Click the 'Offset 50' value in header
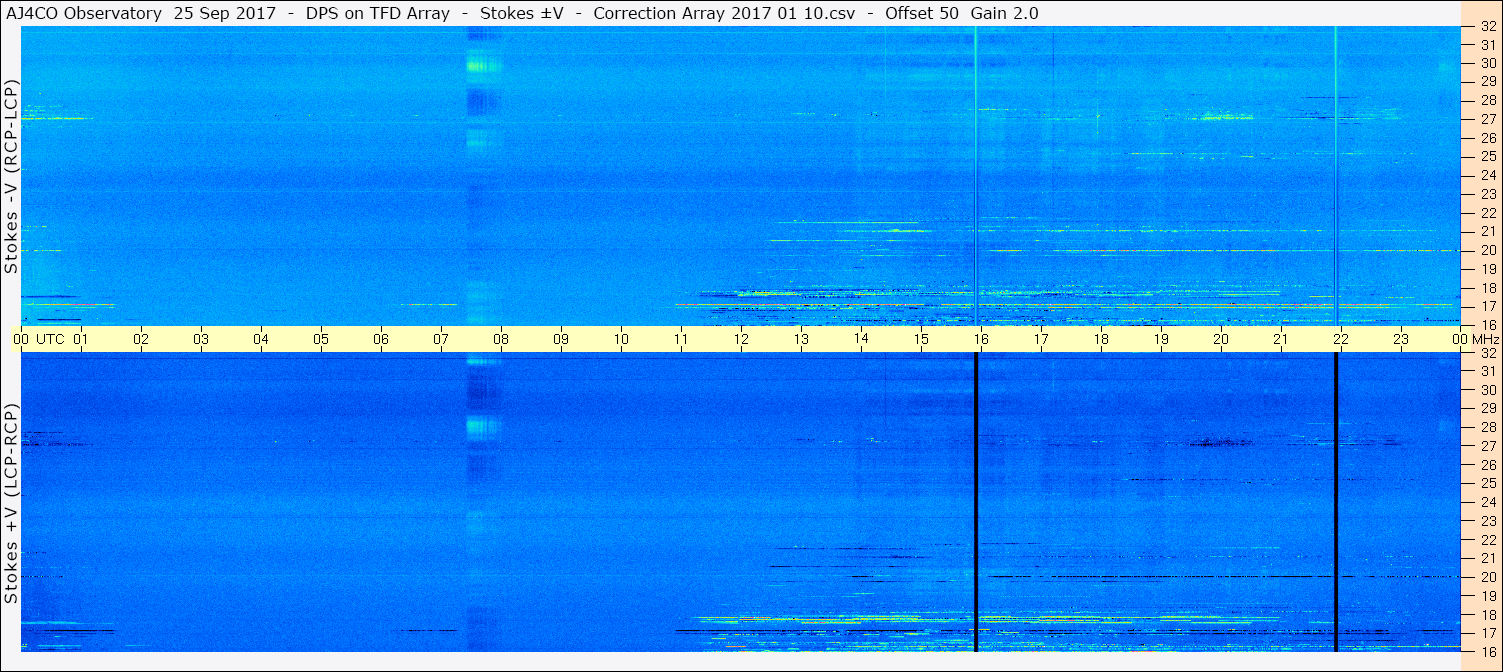This screenshot has height=672, width=1503. click(x=921, y=13)
